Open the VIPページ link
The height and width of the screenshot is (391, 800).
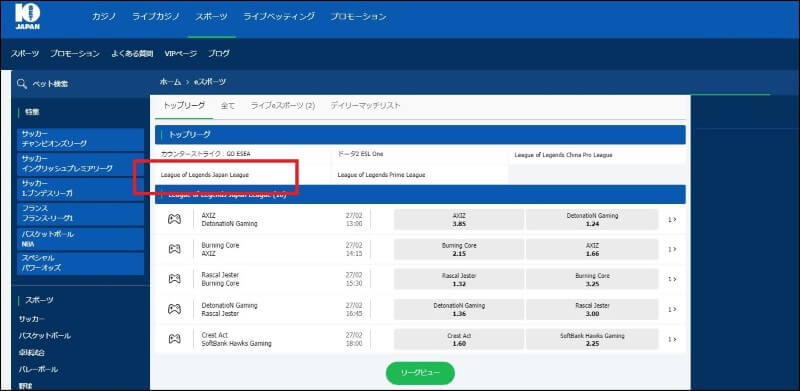click(181, 54)
